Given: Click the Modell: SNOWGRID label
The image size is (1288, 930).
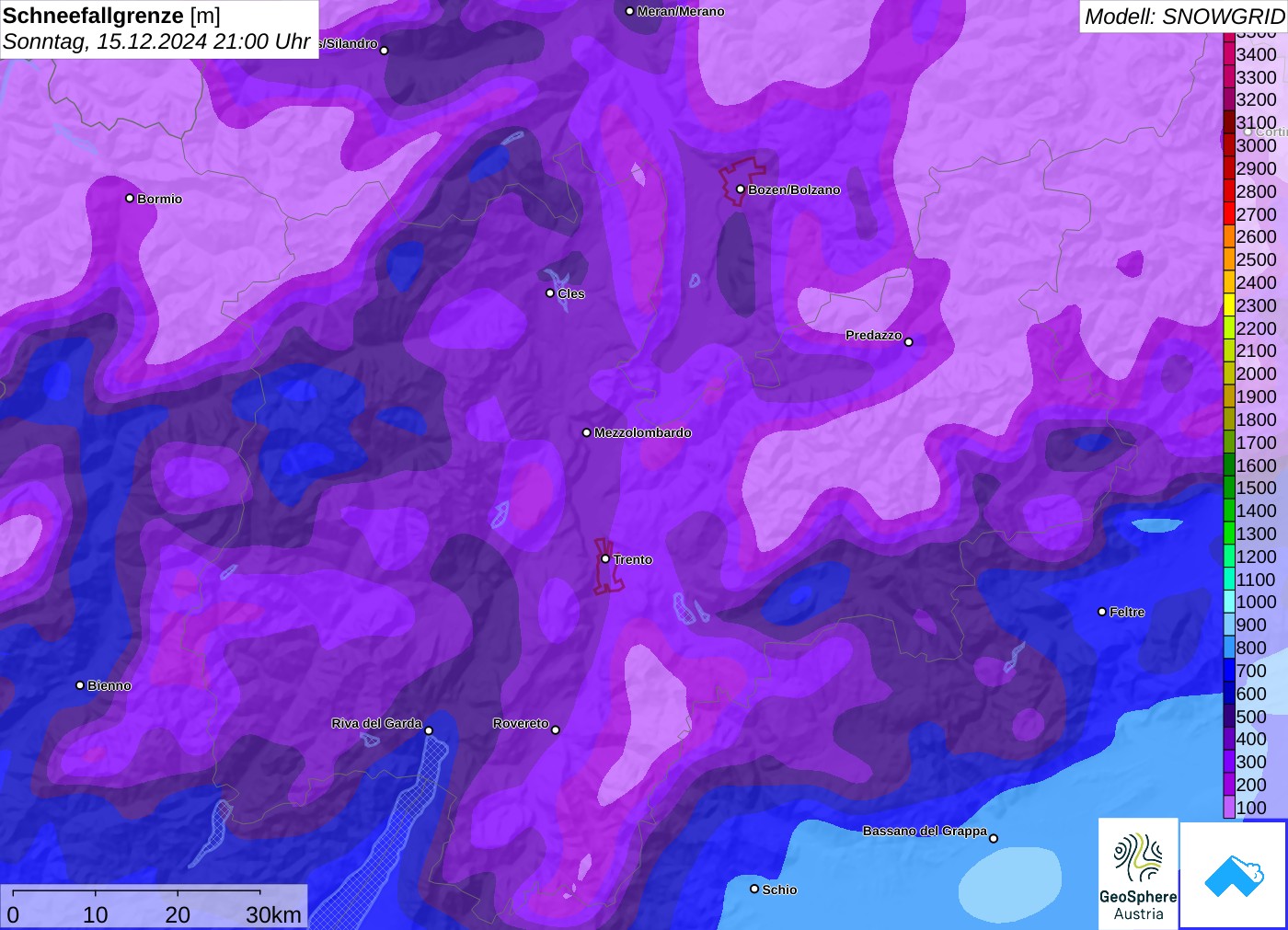Looking at the screenshot, I should click(1184, 17).
